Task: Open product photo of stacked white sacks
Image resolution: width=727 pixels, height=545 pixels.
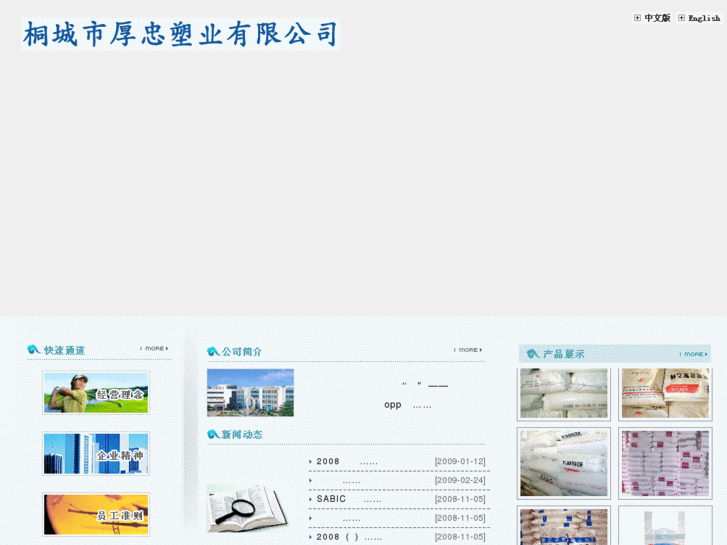Action: click(x=564, y=463)
